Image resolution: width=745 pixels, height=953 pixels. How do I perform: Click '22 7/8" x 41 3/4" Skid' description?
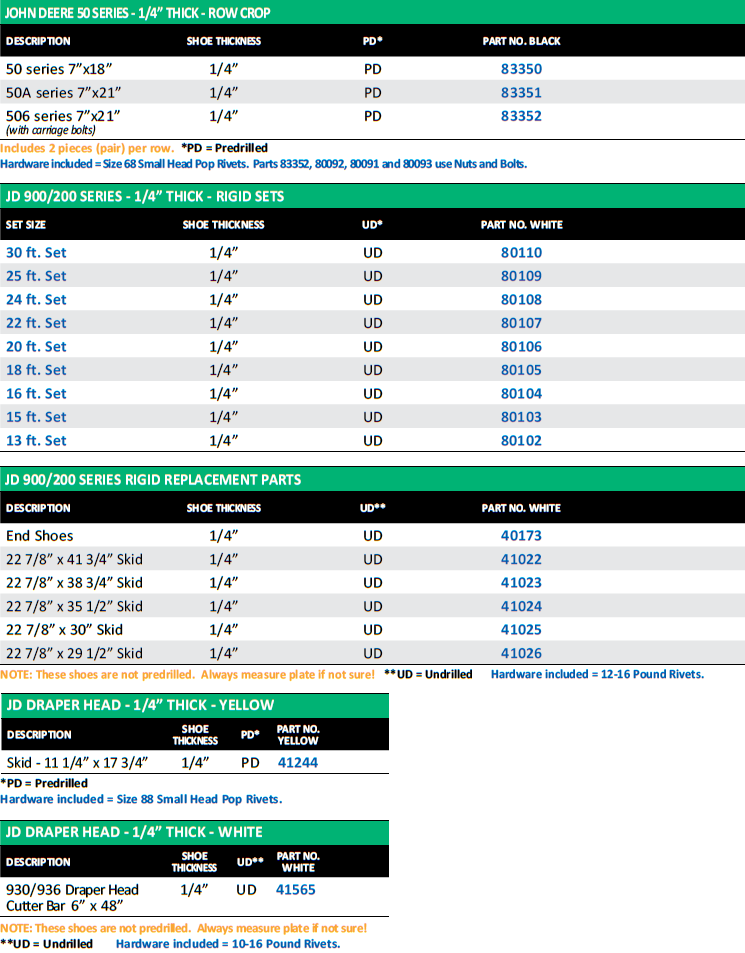pos(74,559)
